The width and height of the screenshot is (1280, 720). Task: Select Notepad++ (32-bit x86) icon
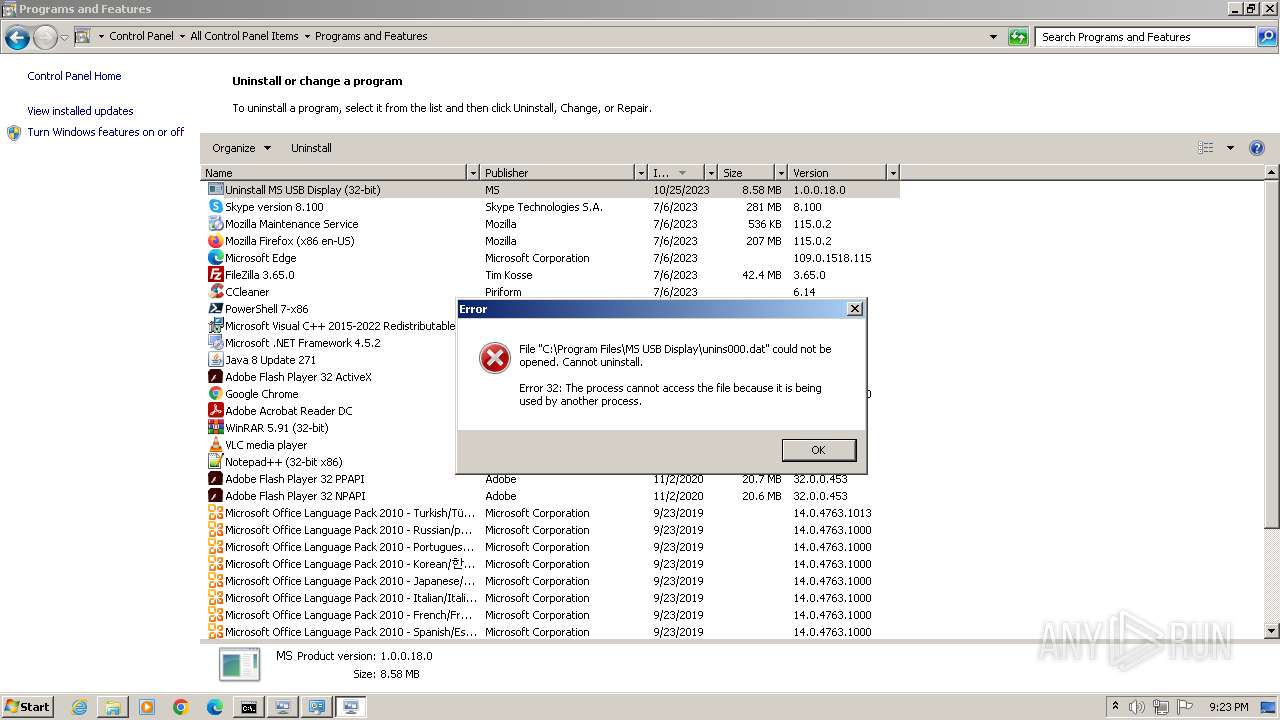(x=215, y=462)
